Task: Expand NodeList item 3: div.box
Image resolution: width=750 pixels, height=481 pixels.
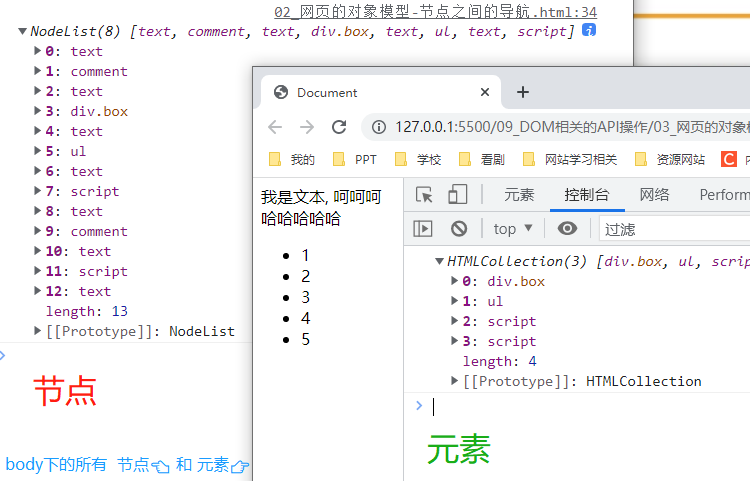Action: (x=37, y=111)
